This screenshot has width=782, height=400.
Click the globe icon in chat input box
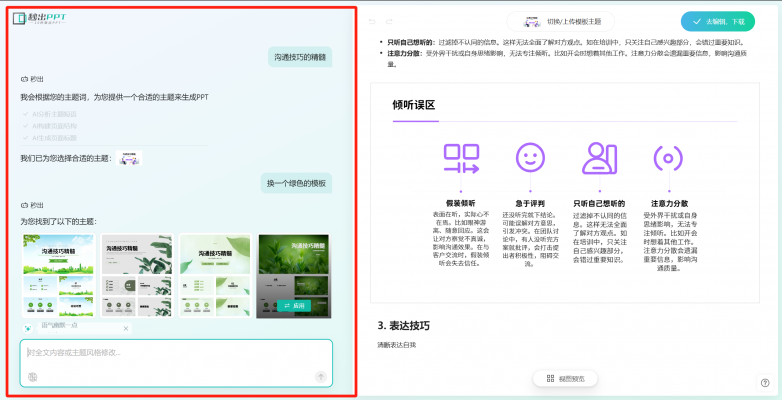(32, 376)
